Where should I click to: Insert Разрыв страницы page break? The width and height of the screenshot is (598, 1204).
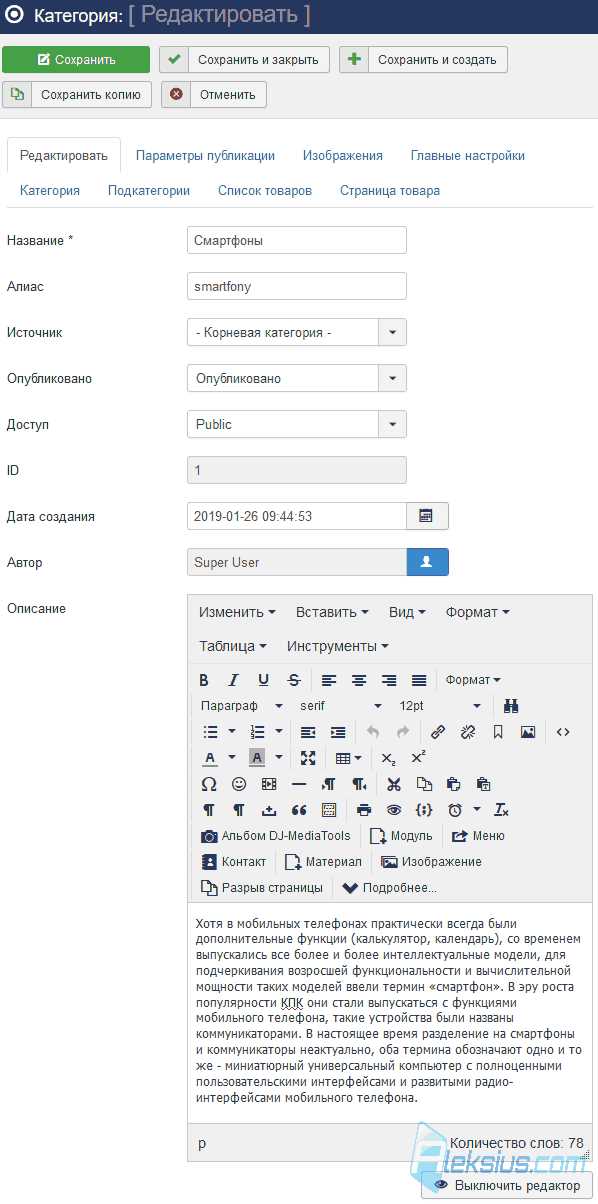coord(262,887)
